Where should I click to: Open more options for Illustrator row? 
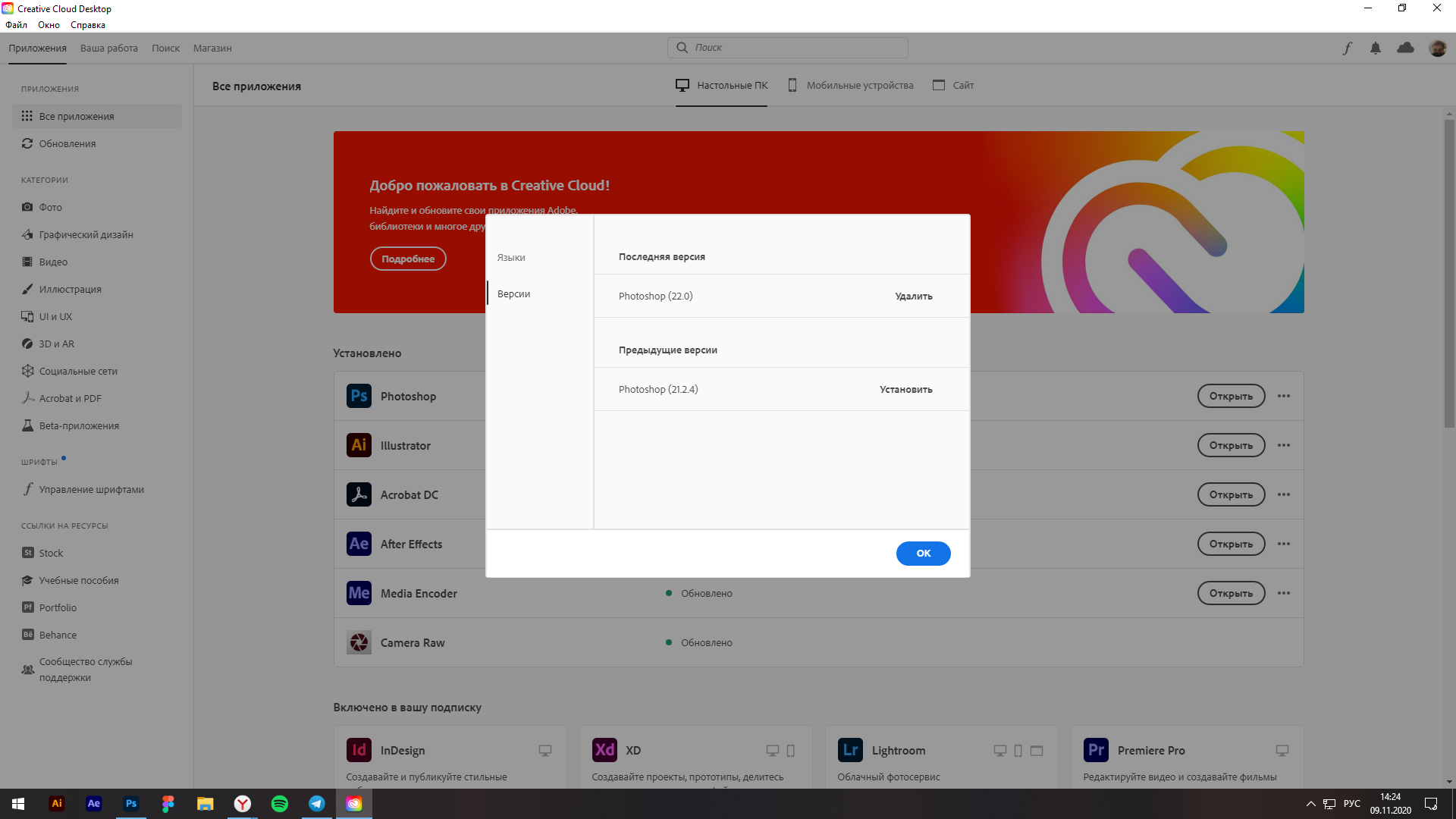tap(1283, 445)
